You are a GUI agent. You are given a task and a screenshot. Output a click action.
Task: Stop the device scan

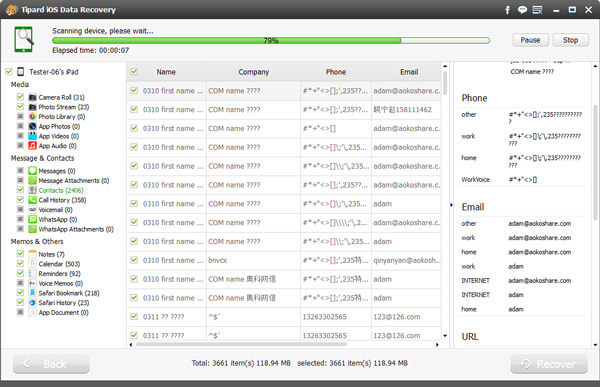coord(570,40)
